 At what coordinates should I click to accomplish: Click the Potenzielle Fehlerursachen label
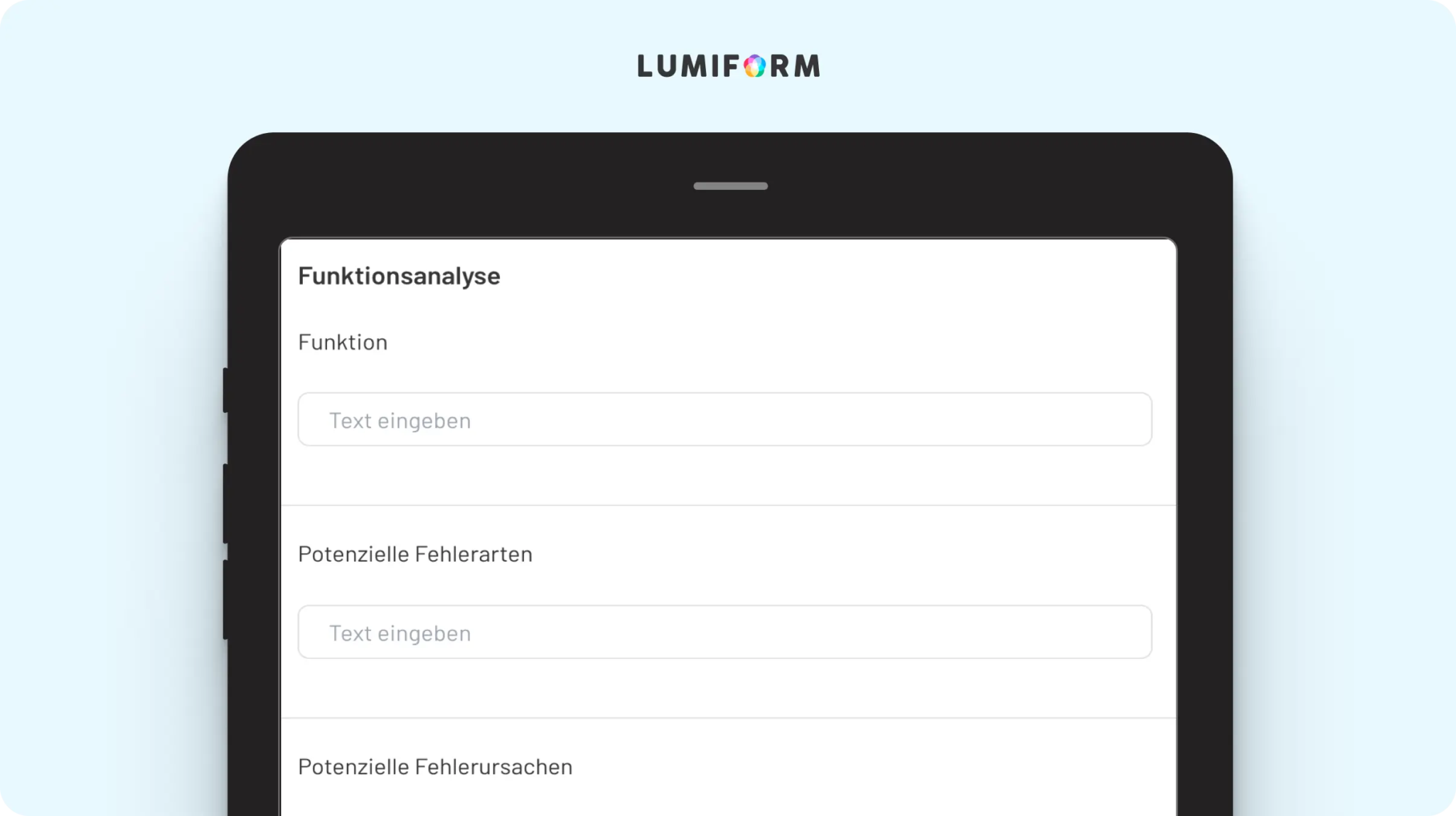click(435, 766)
